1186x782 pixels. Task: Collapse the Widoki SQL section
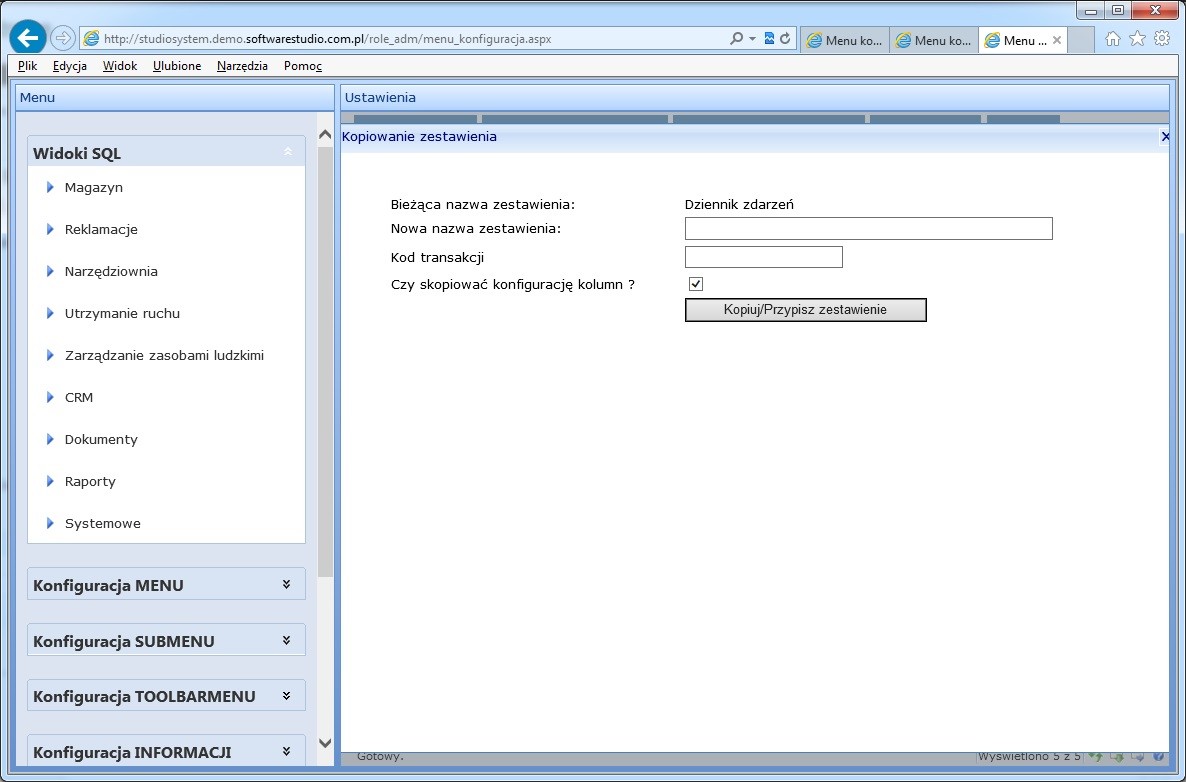coord(287,152)
